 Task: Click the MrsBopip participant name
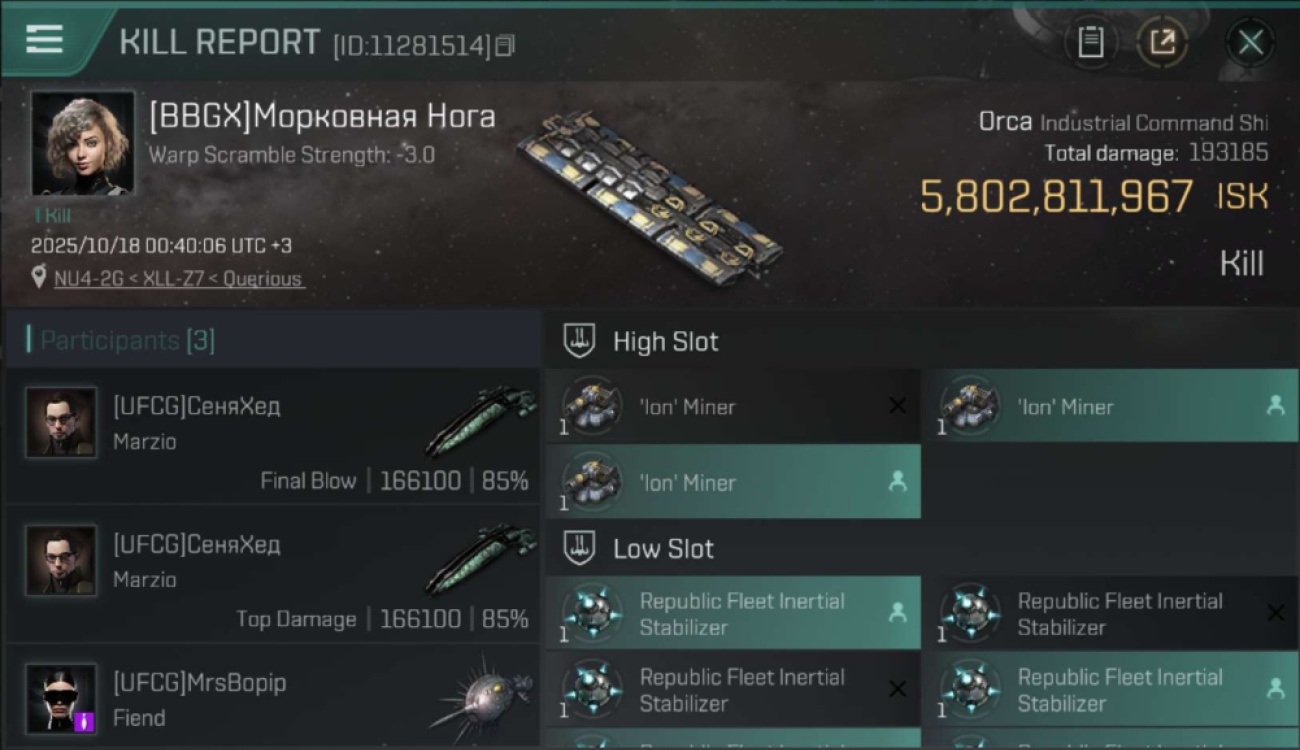[199, 683]
